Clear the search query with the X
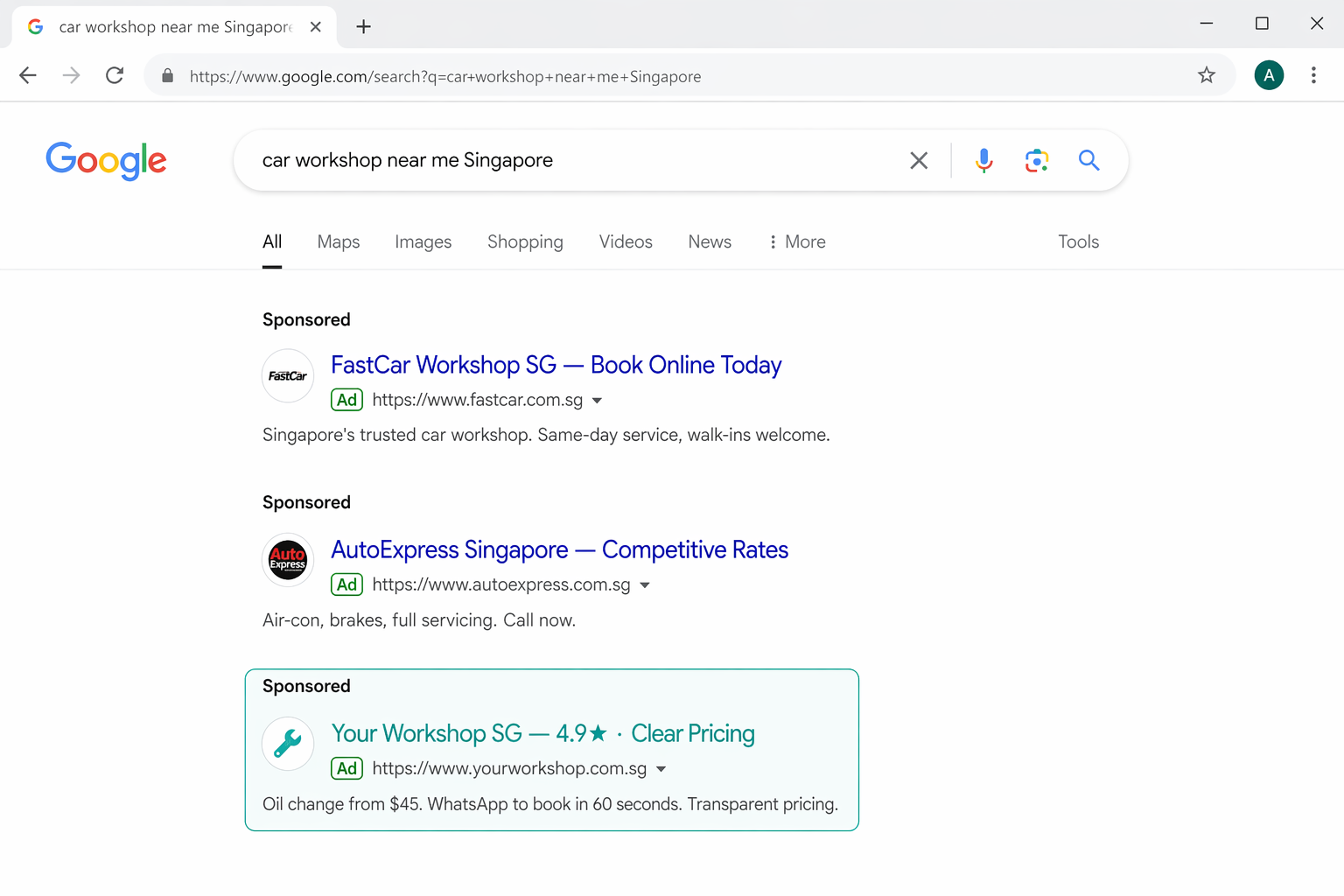The width and height of the screenshot is (1344, 896). point(919,160)
